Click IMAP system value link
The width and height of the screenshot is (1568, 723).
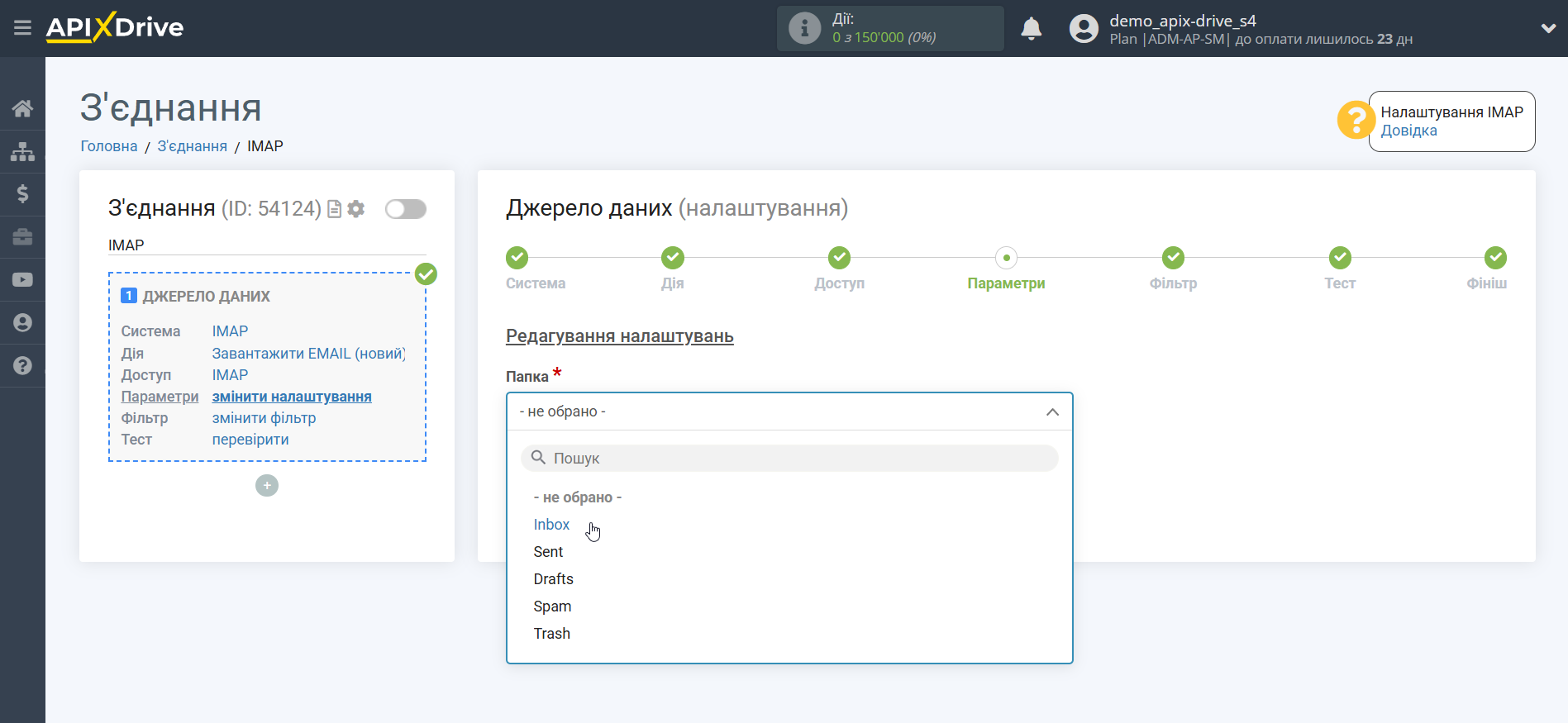click(x=230, y=331)
